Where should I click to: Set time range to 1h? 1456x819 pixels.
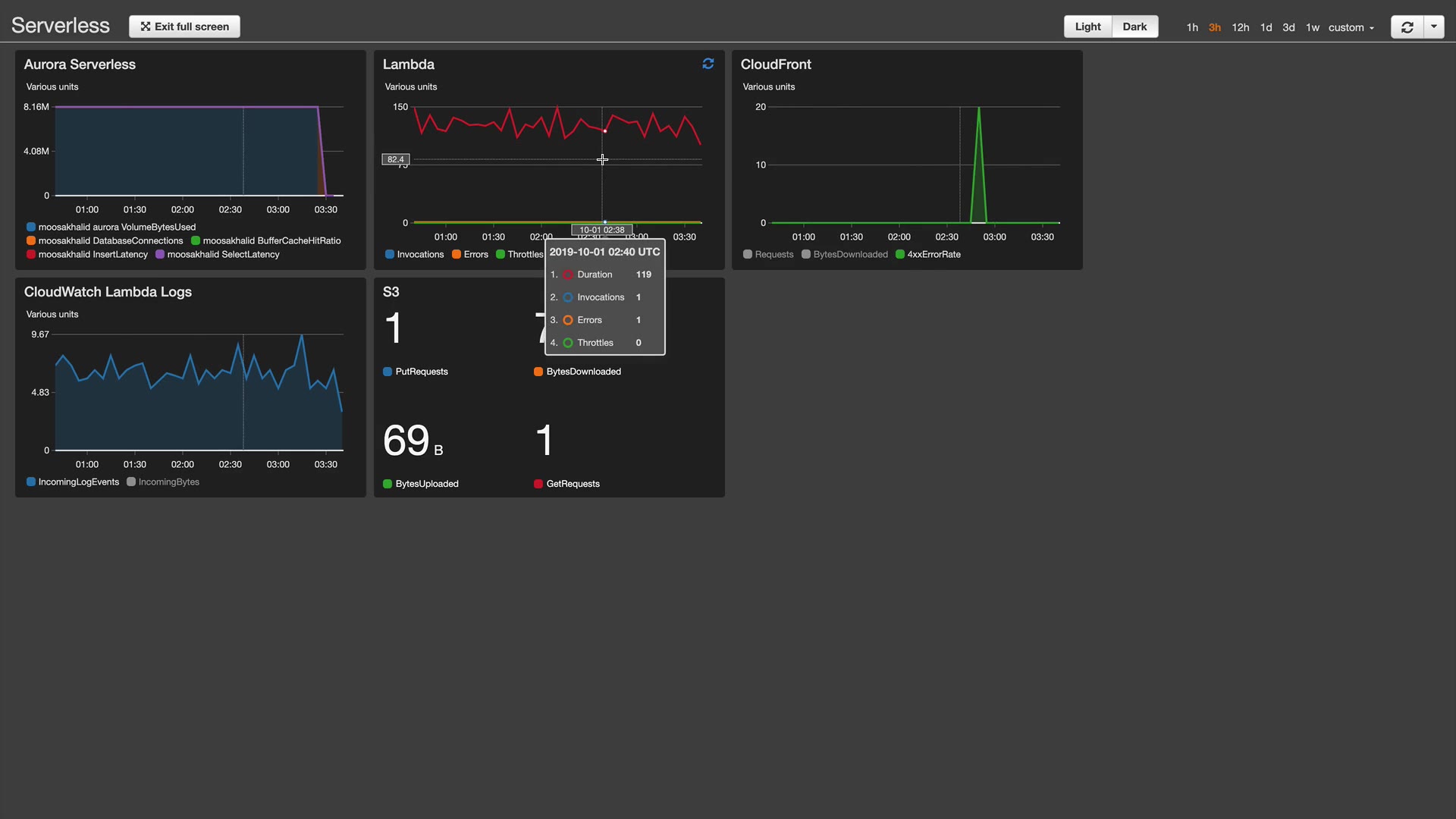point(1192,27)
